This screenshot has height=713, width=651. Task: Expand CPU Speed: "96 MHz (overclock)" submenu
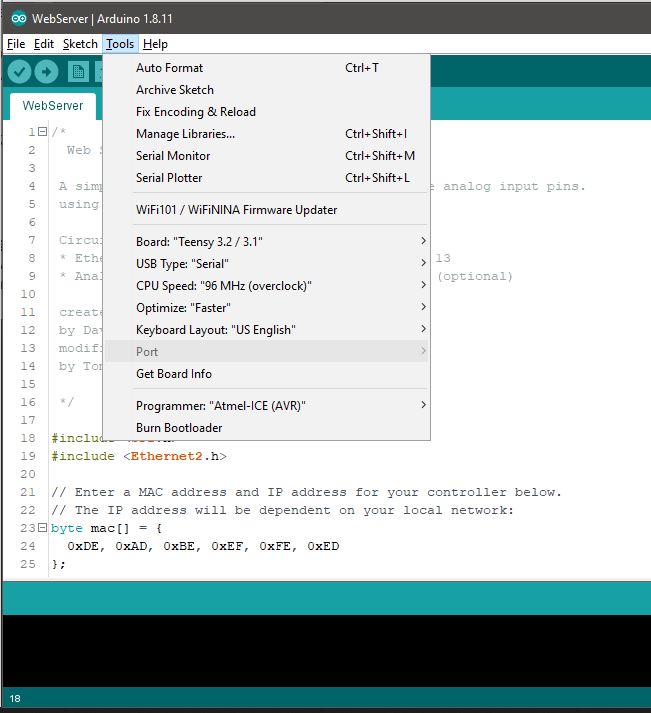[267, 286]
